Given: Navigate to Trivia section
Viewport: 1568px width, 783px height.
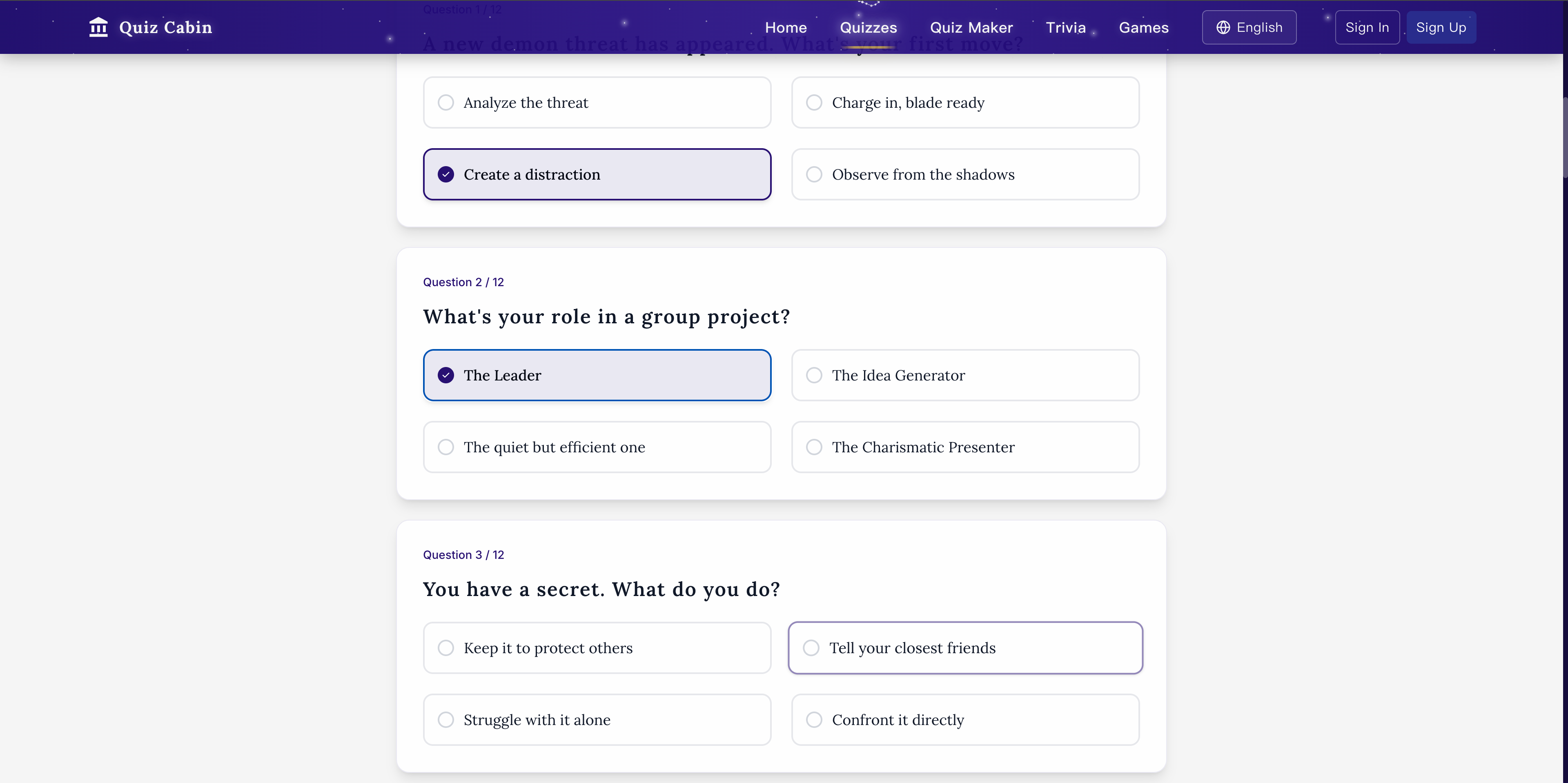Looking at the screenshot, I should [1066, 27].
